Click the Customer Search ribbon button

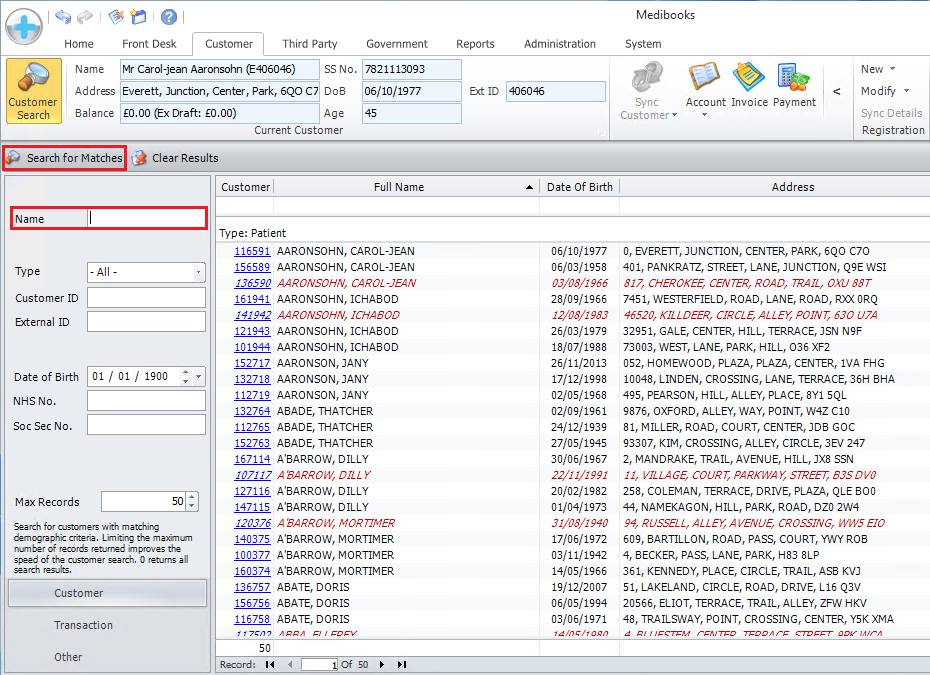[33, 91]
